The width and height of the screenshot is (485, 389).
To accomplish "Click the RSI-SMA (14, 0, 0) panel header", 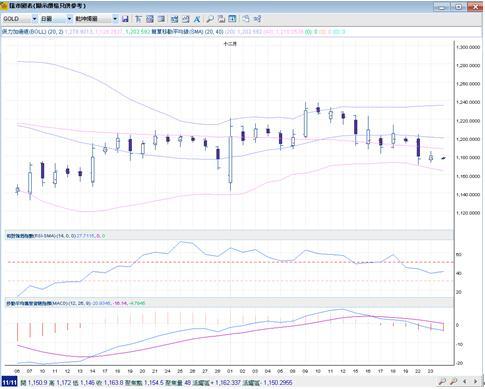I will (x=229, y=236).
